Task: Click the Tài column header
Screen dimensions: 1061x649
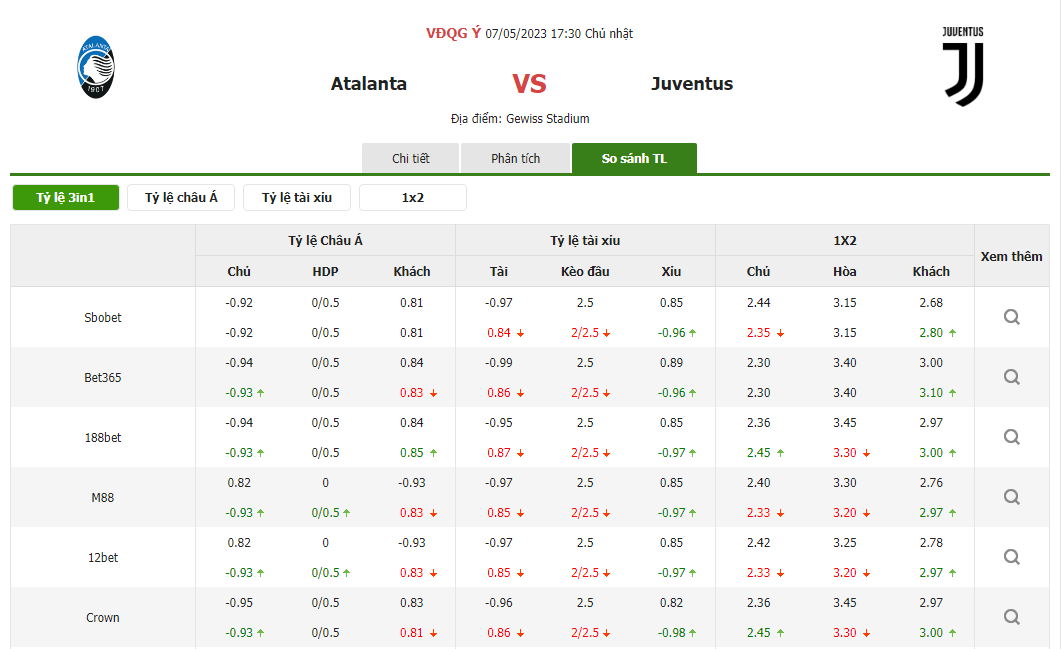Action: coord(499,271)
